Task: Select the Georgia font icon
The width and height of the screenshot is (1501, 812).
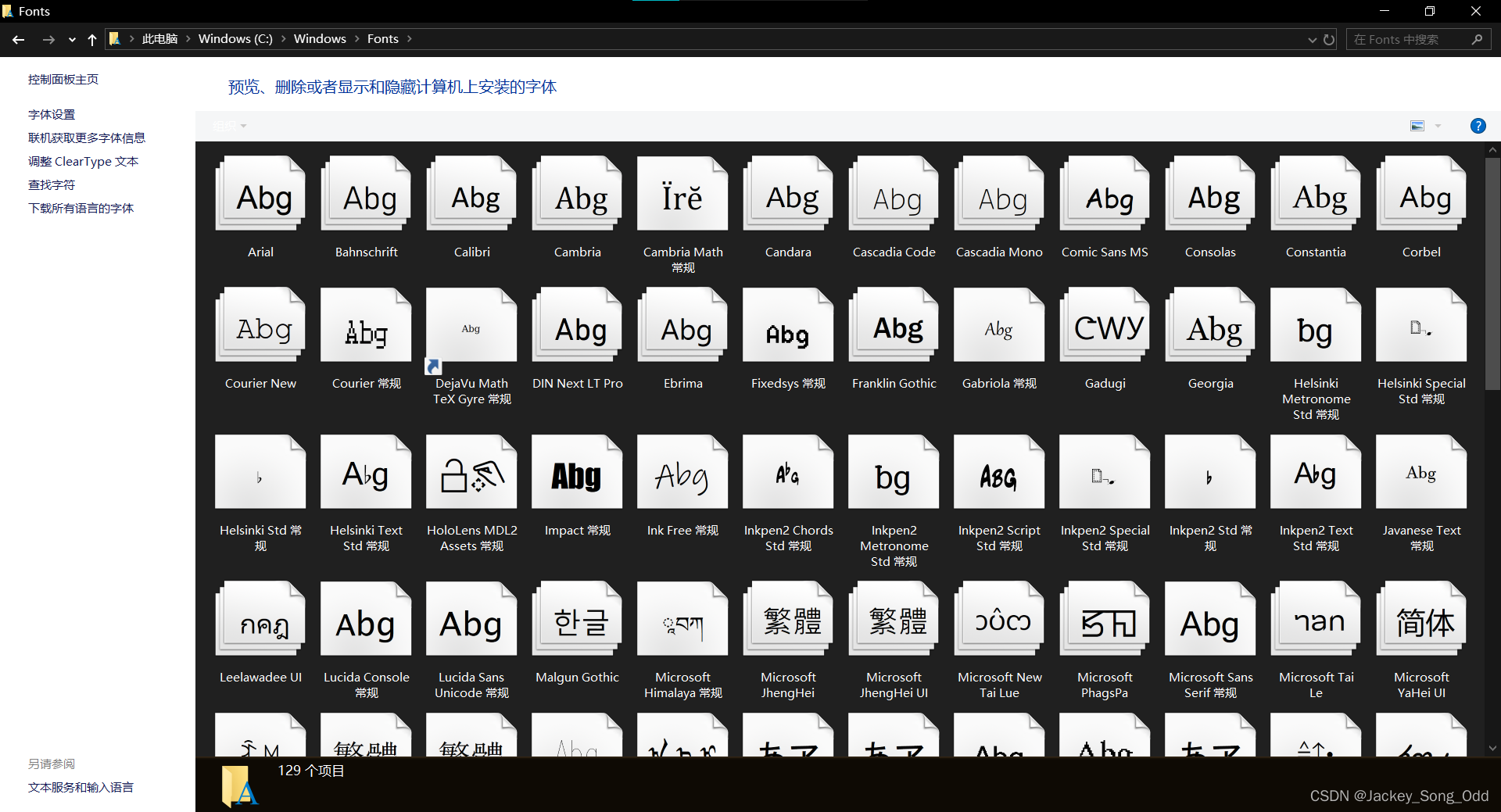Action: (1210, 324)
